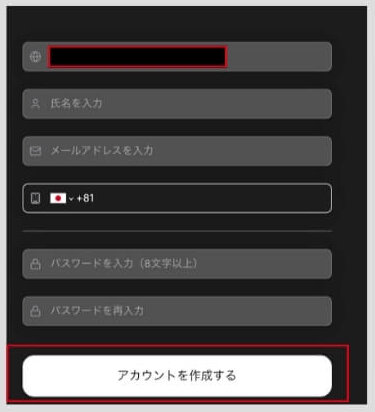Click the divider line below phone field

(x=177, y=231)
